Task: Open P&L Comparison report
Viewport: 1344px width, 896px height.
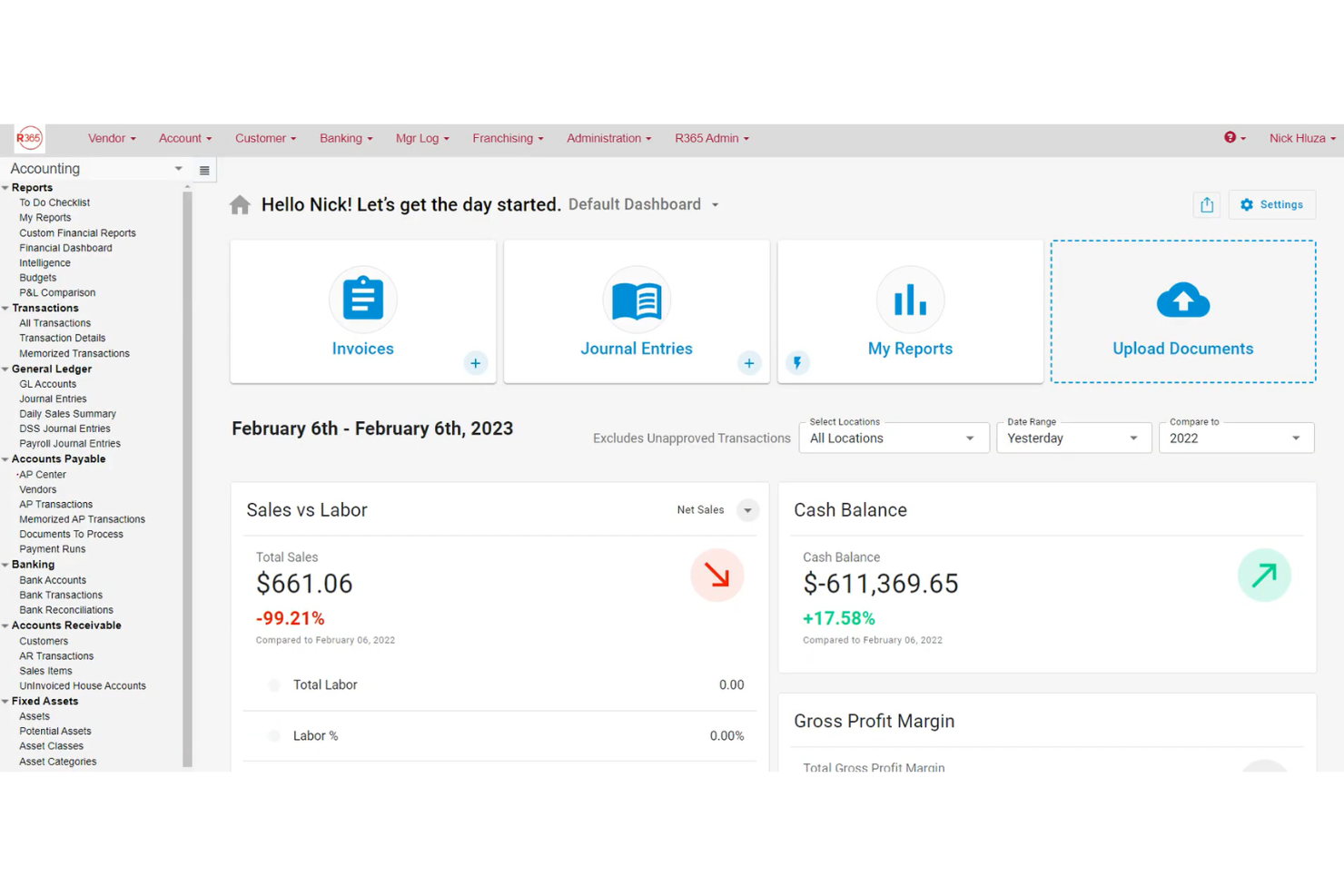Action: coord(57,293)
